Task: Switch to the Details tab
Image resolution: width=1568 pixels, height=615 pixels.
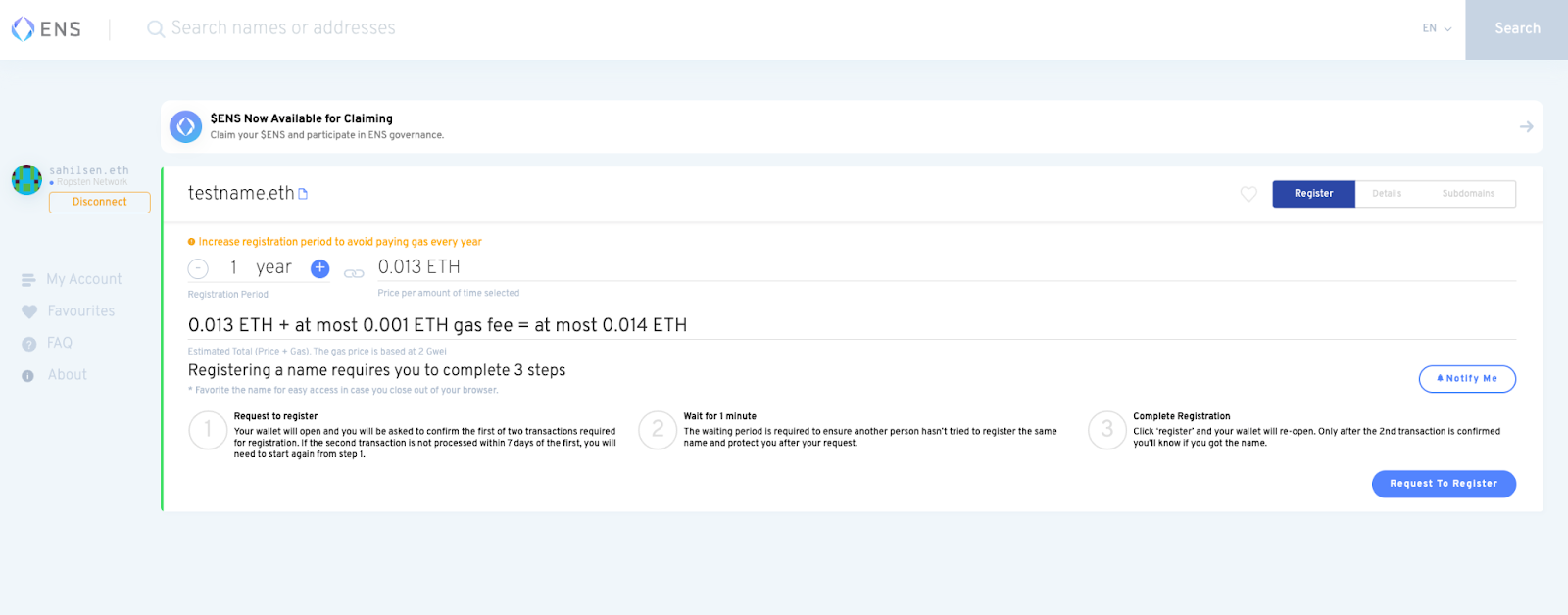Action: pos(1387,194)
